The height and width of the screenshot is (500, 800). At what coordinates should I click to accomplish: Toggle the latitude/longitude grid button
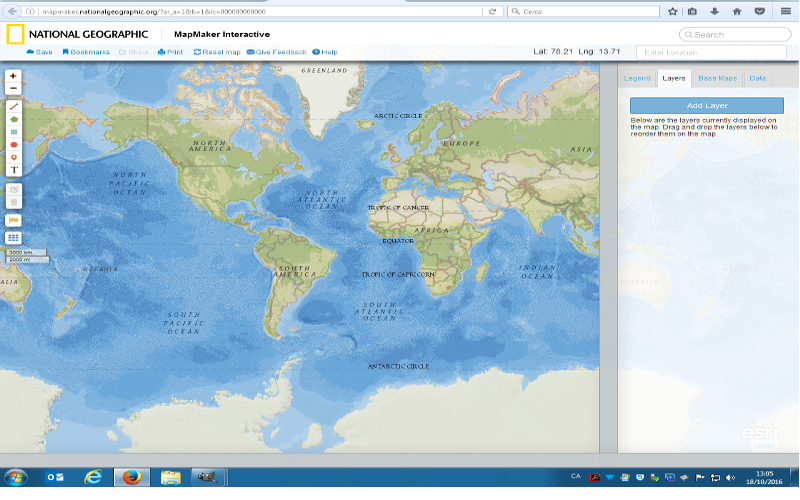tap(13, 238)
